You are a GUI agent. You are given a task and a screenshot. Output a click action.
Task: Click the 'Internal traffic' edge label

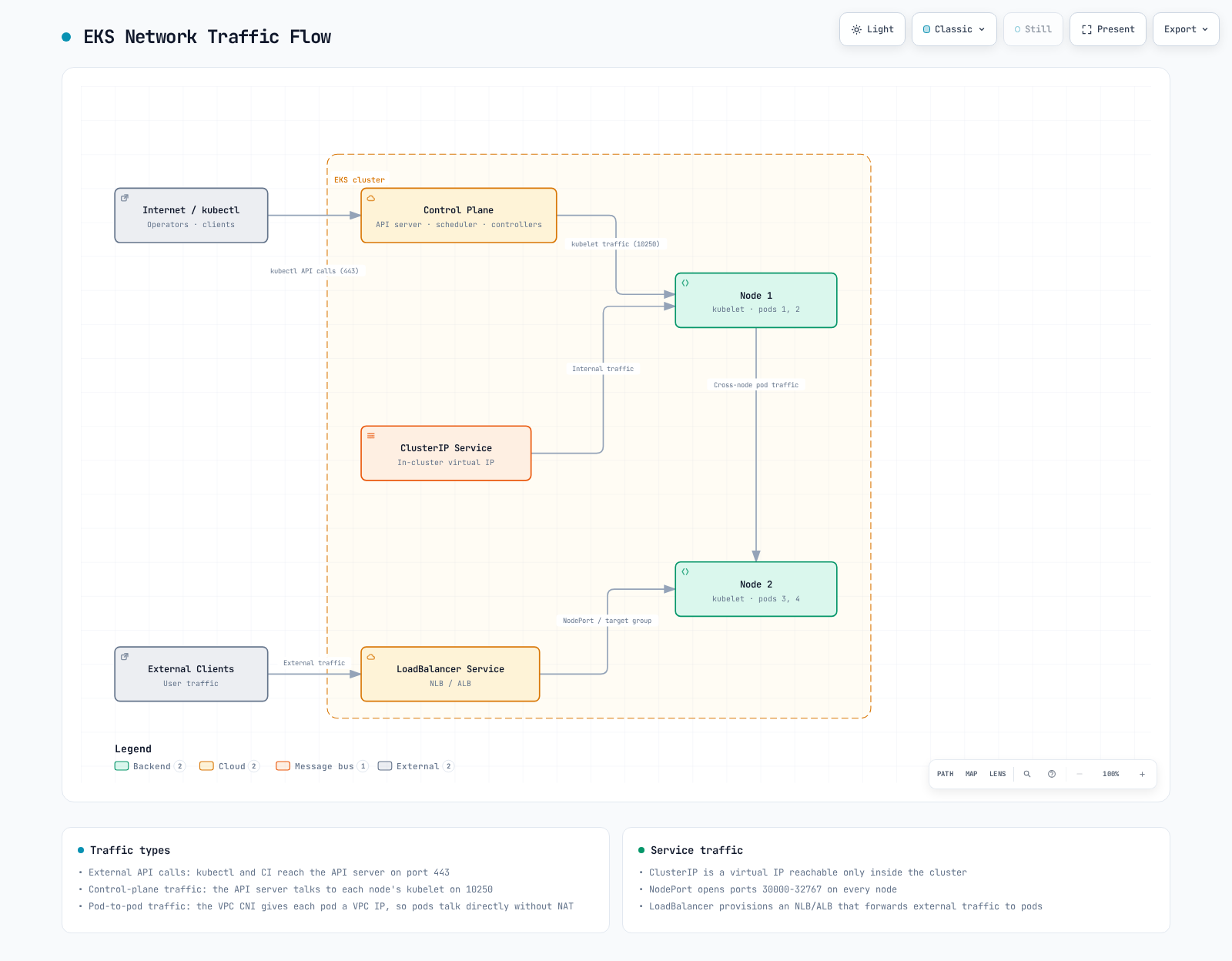tap(603, 369)
